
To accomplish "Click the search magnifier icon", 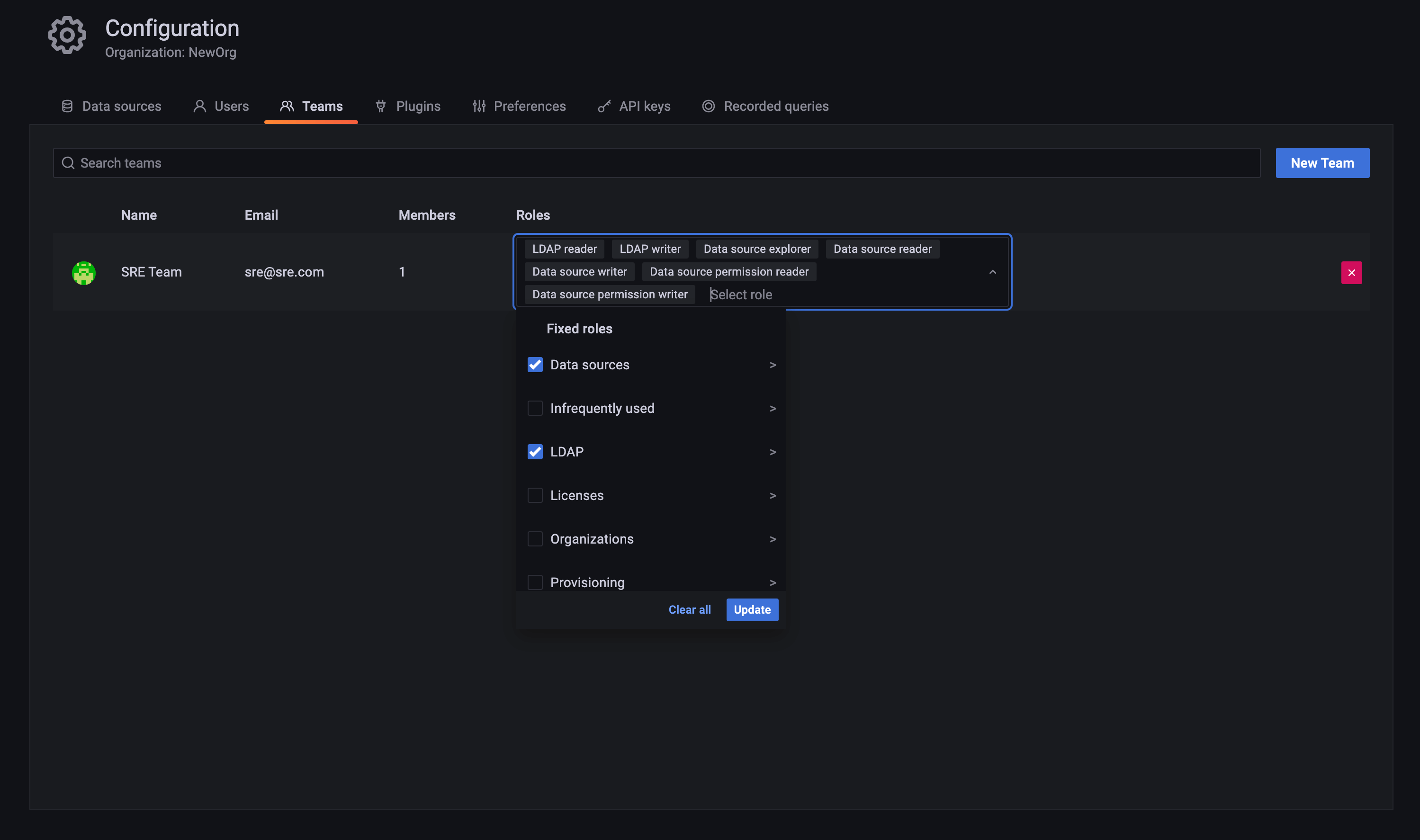I will point(68,163).
